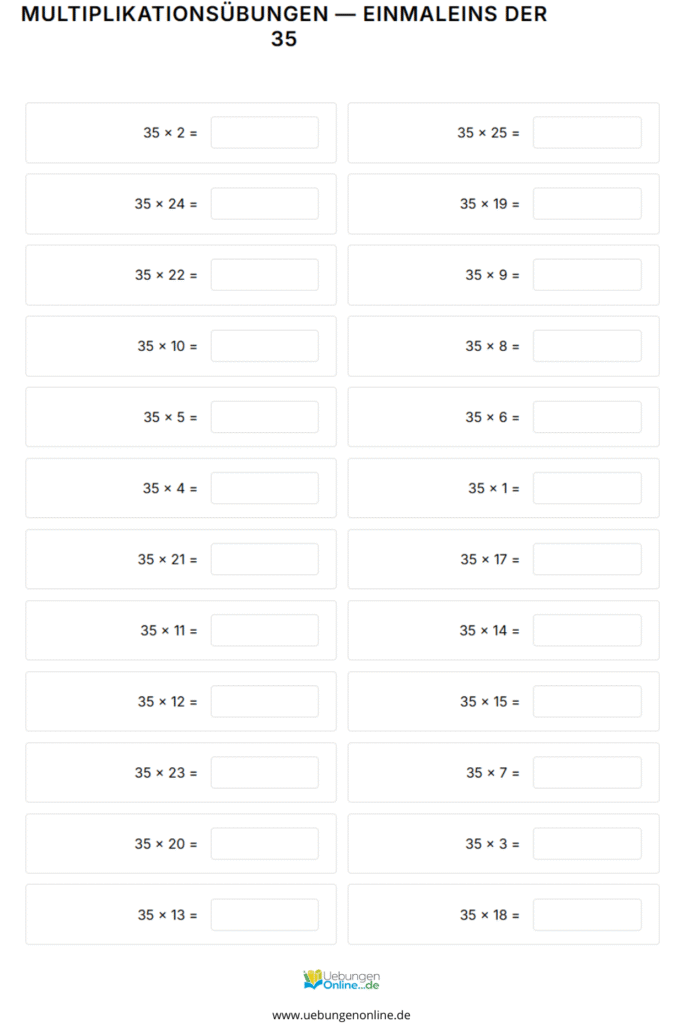This screenshot has width=683, height=1024.
Task: Select the answer field for 35 × 5
Action: (264, 417)
